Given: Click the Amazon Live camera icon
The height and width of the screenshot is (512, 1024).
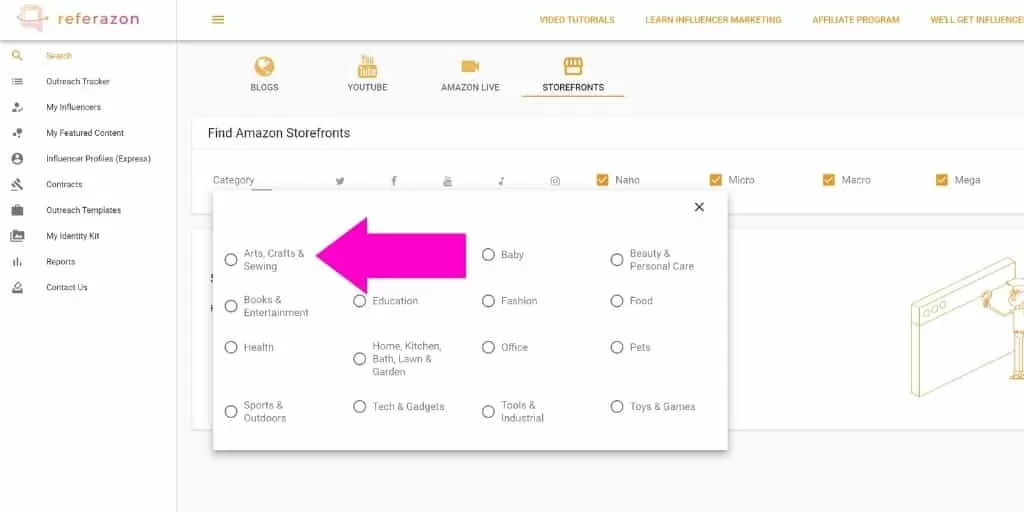Looking at the screenshot, I should click(x=470, y=67).
